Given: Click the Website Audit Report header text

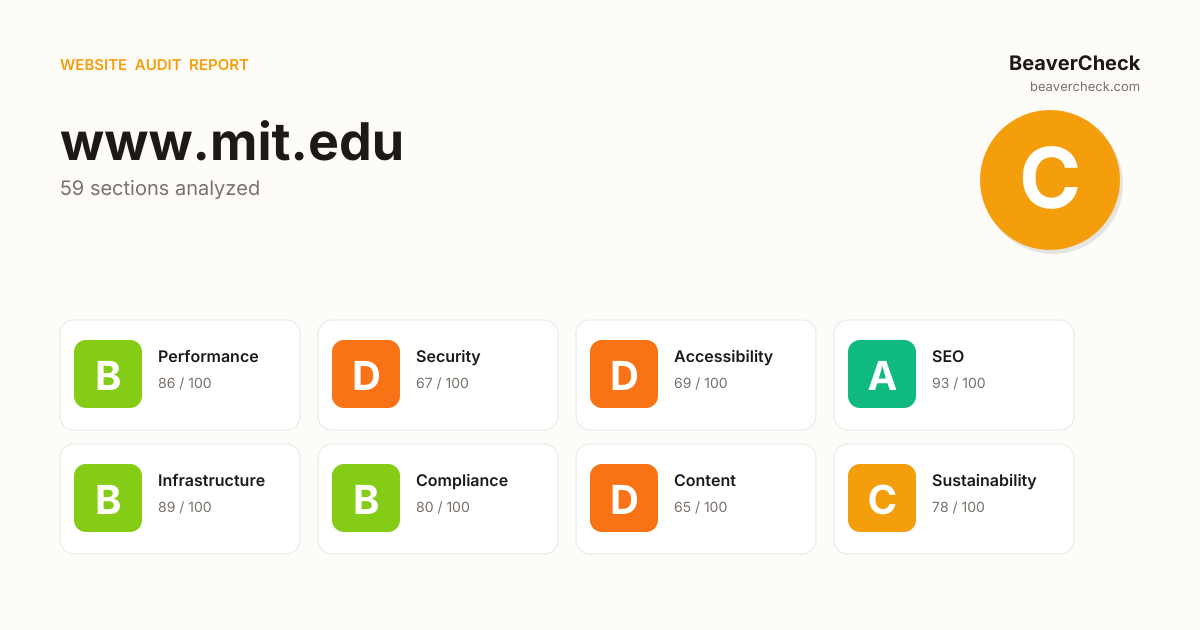Looking at the screenshot, I should 154,65.
